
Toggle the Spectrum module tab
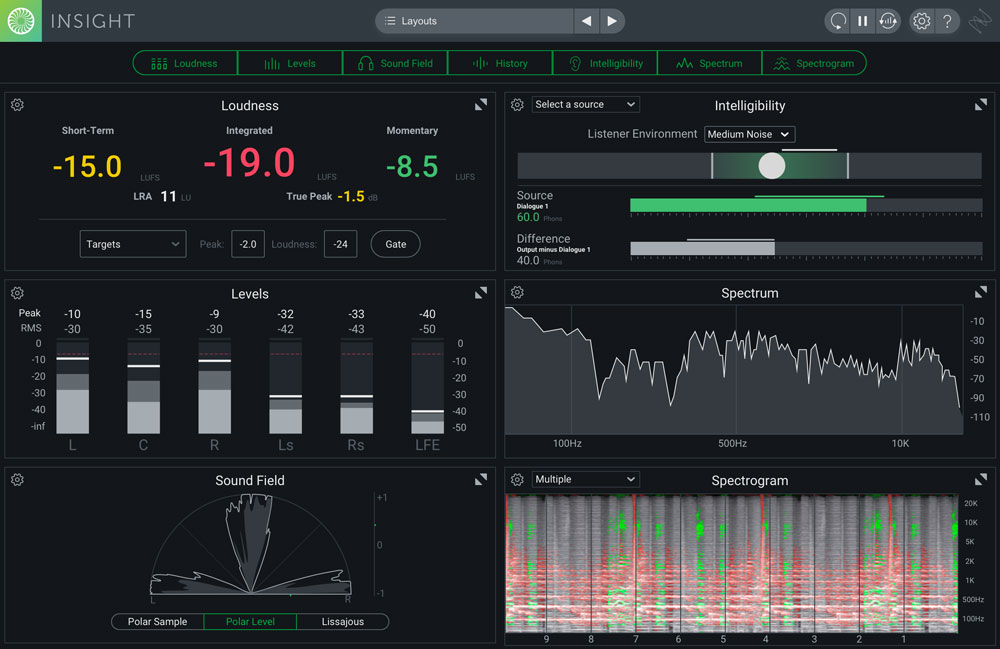(x=710, y=63)
